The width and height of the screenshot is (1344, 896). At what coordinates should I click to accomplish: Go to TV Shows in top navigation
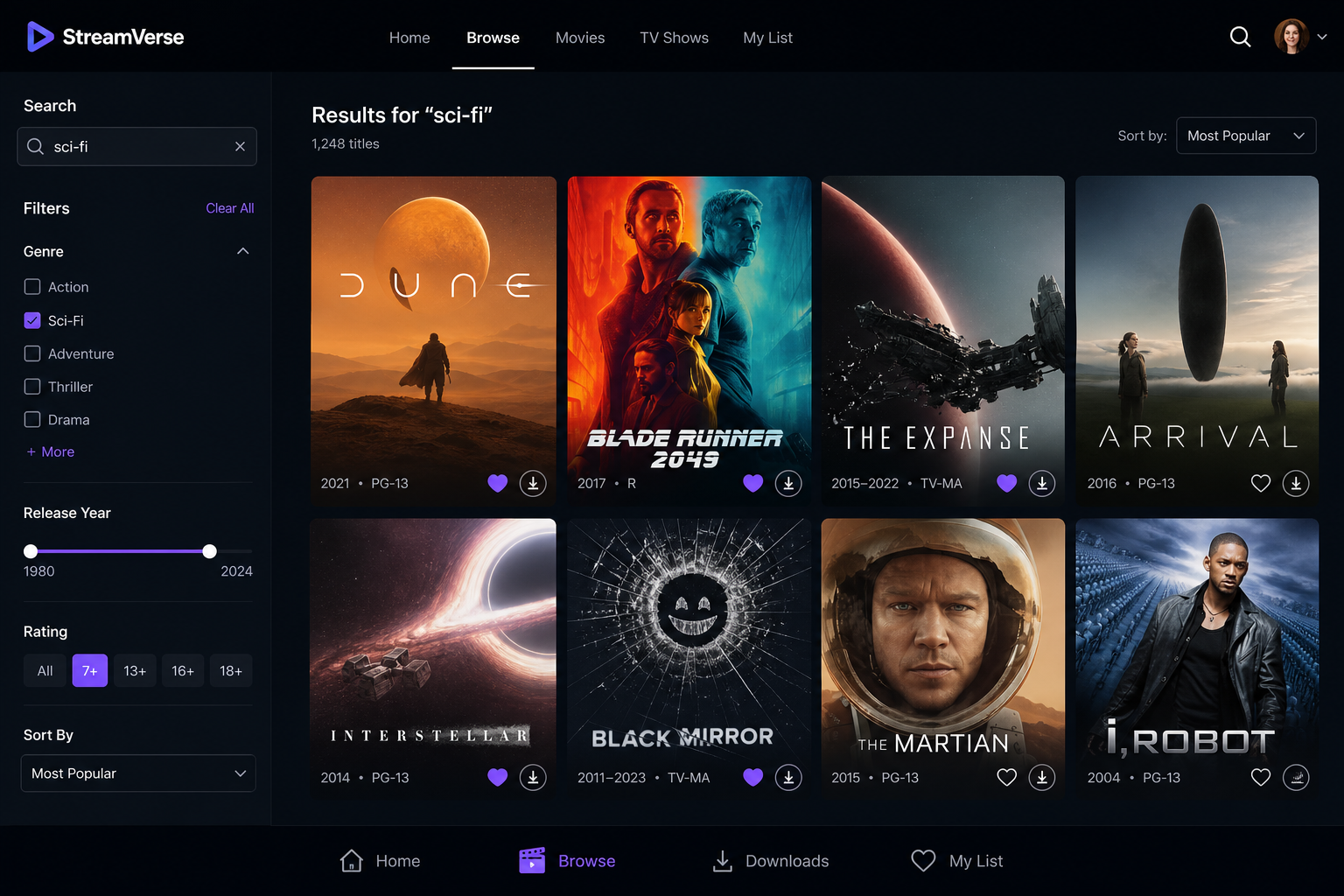[674, 38]
